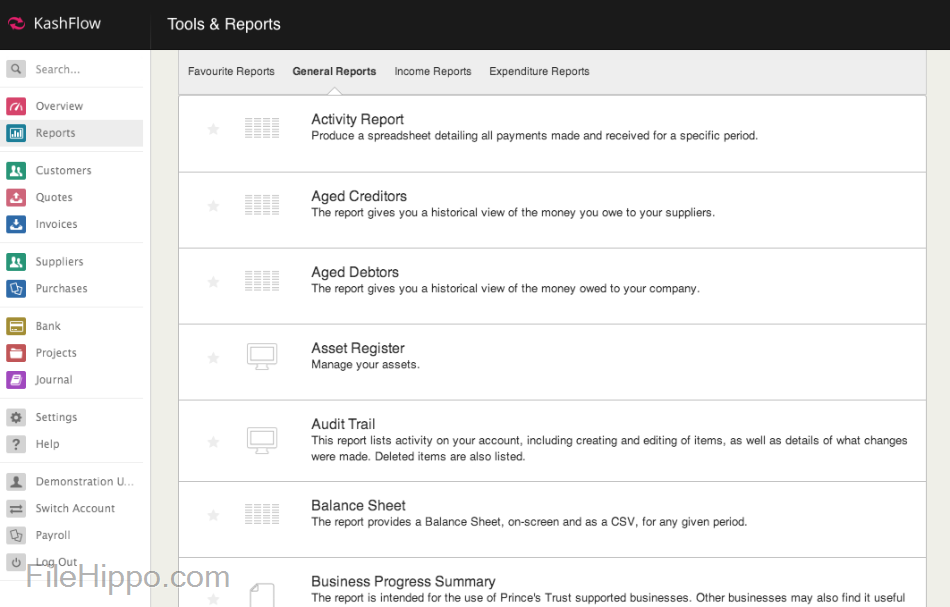The height and width of the screenshot is (607, 950).
Task: Open the Journal section
Action: [54, 379]
